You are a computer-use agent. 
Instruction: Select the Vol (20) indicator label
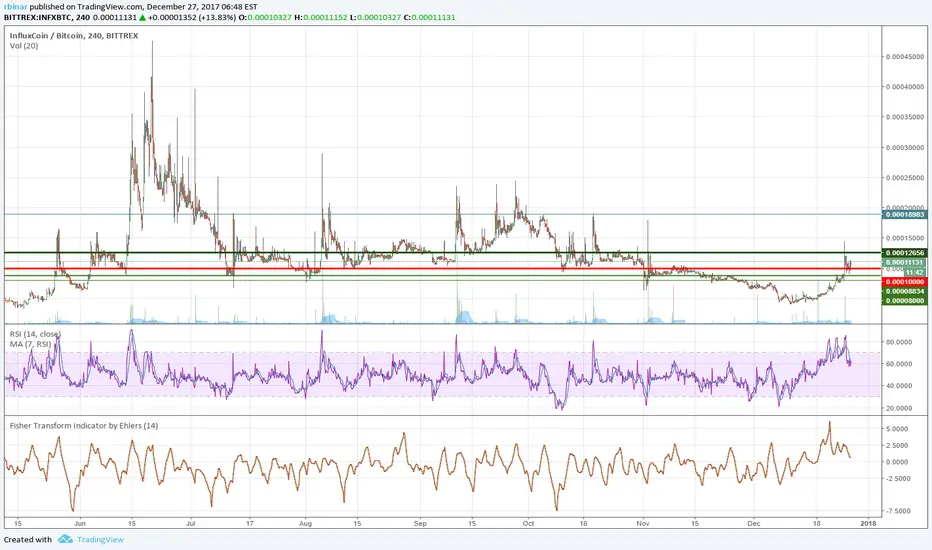(x=24, y=46)
